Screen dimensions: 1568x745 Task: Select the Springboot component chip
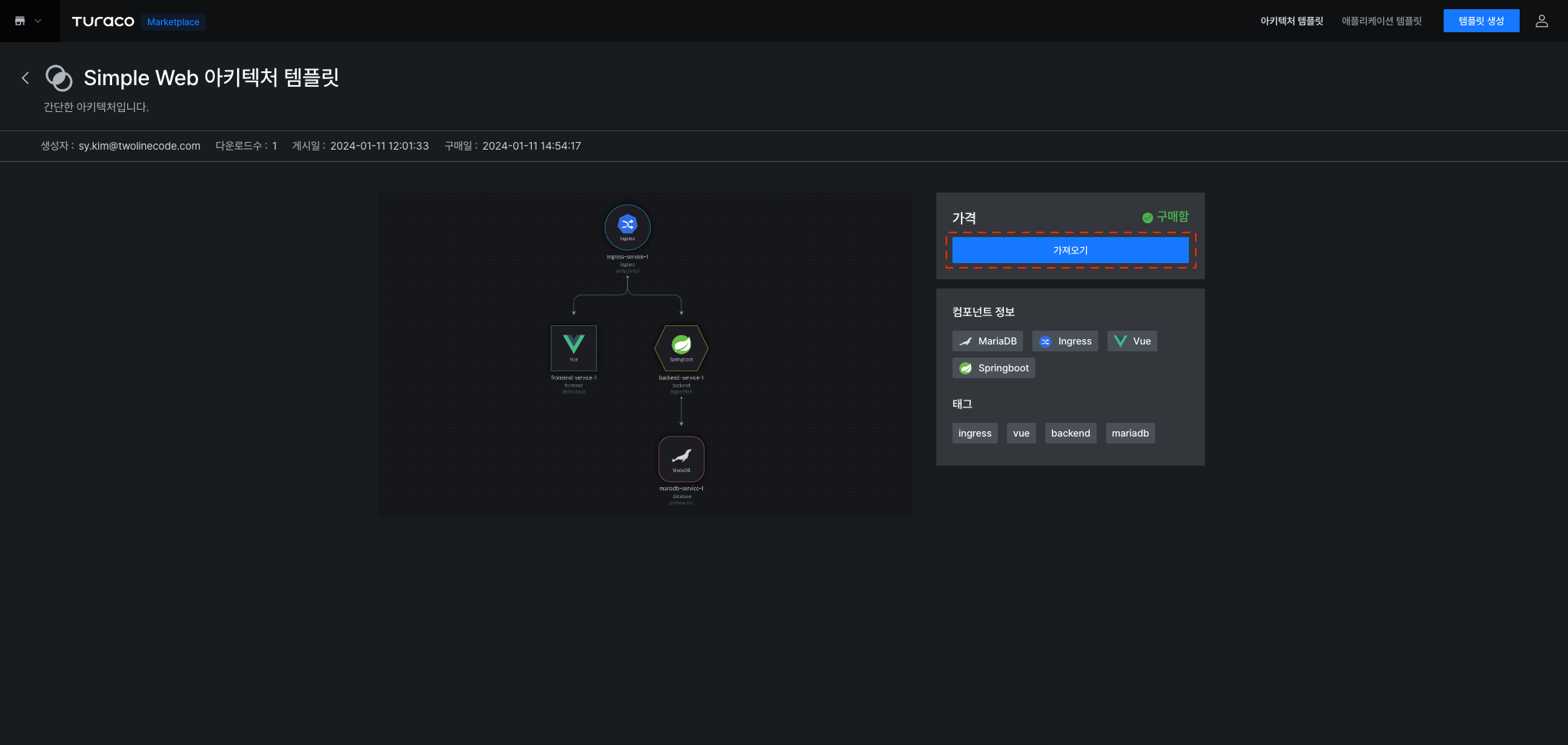[994, 368]
